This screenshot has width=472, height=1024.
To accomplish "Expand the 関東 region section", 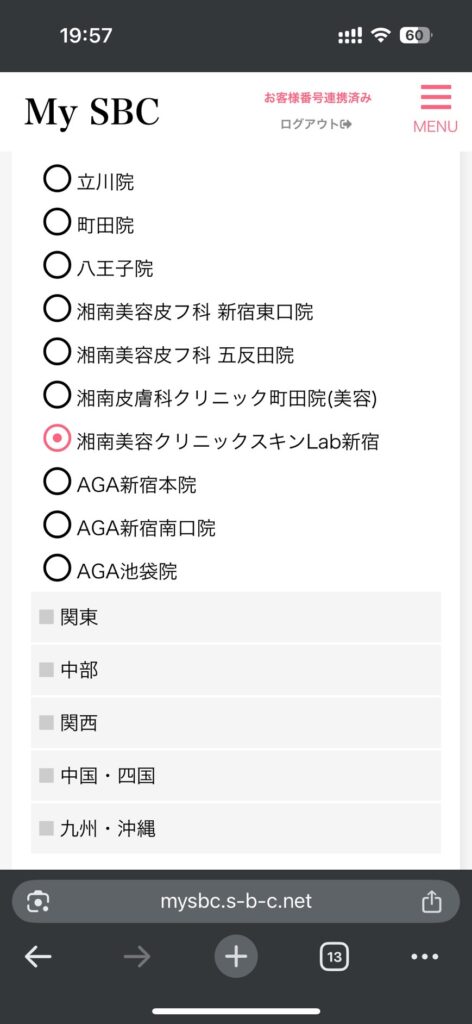I will point(236,617).
